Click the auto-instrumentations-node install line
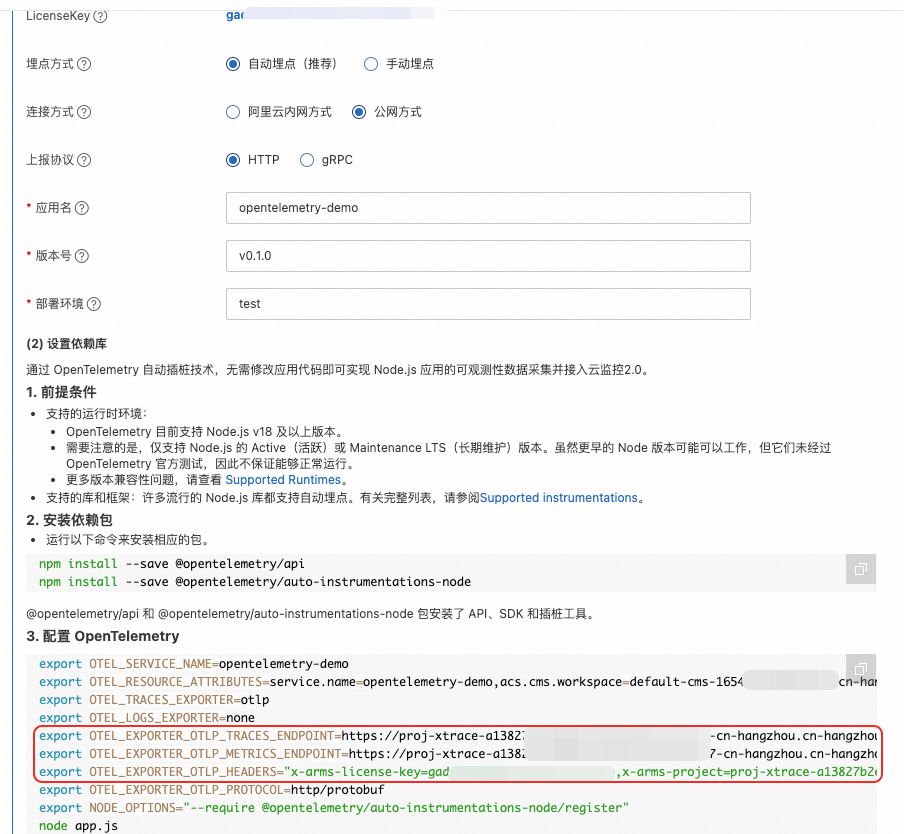The image size is (904, 834). tap(255, 582)
